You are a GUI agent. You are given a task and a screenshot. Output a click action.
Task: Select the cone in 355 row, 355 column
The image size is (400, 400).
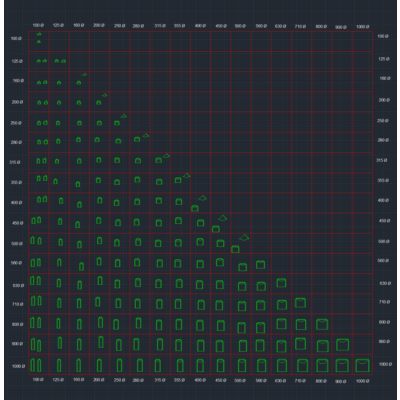186,175
